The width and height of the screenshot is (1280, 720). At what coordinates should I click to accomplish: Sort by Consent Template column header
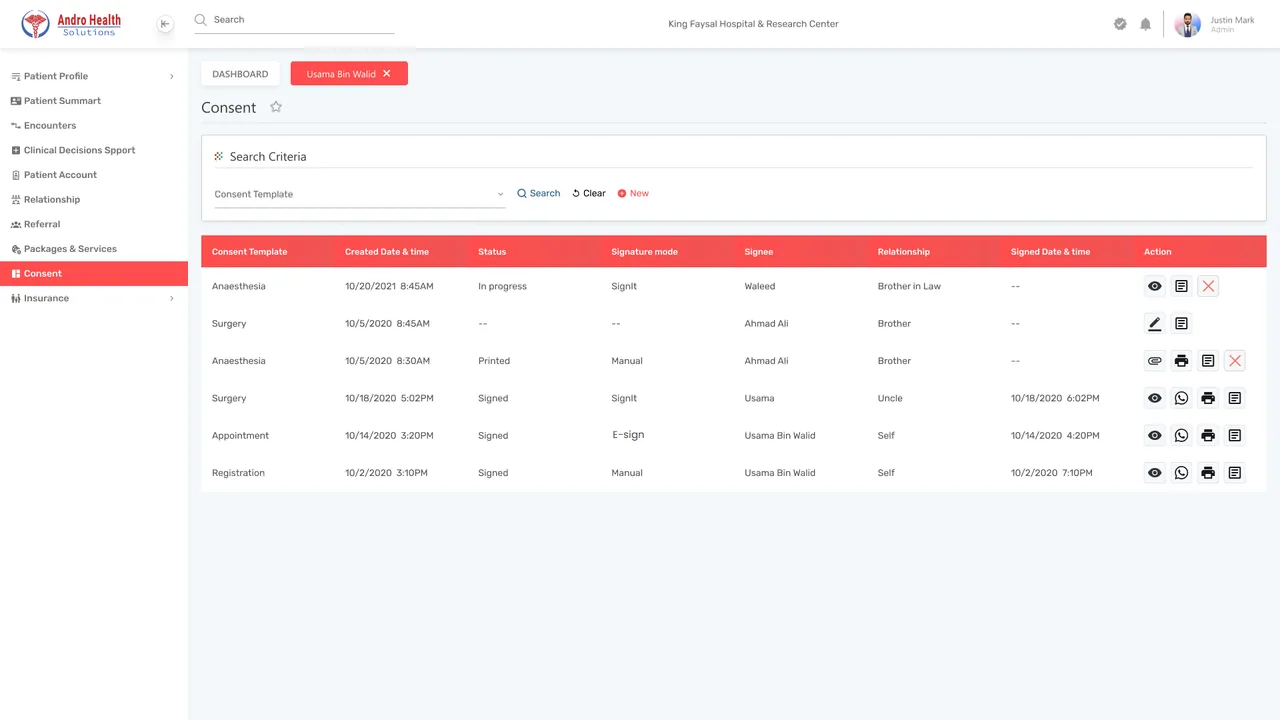pyautogui.click(x=249, y=252)
